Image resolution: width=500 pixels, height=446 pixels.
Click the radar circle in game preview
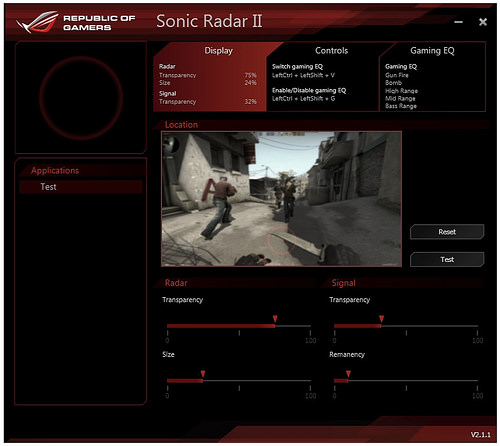(x=282, y=240)
